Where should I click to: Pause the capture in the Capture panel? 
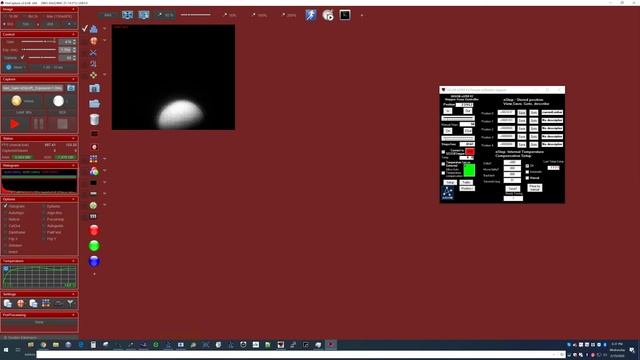click(39, 124)
